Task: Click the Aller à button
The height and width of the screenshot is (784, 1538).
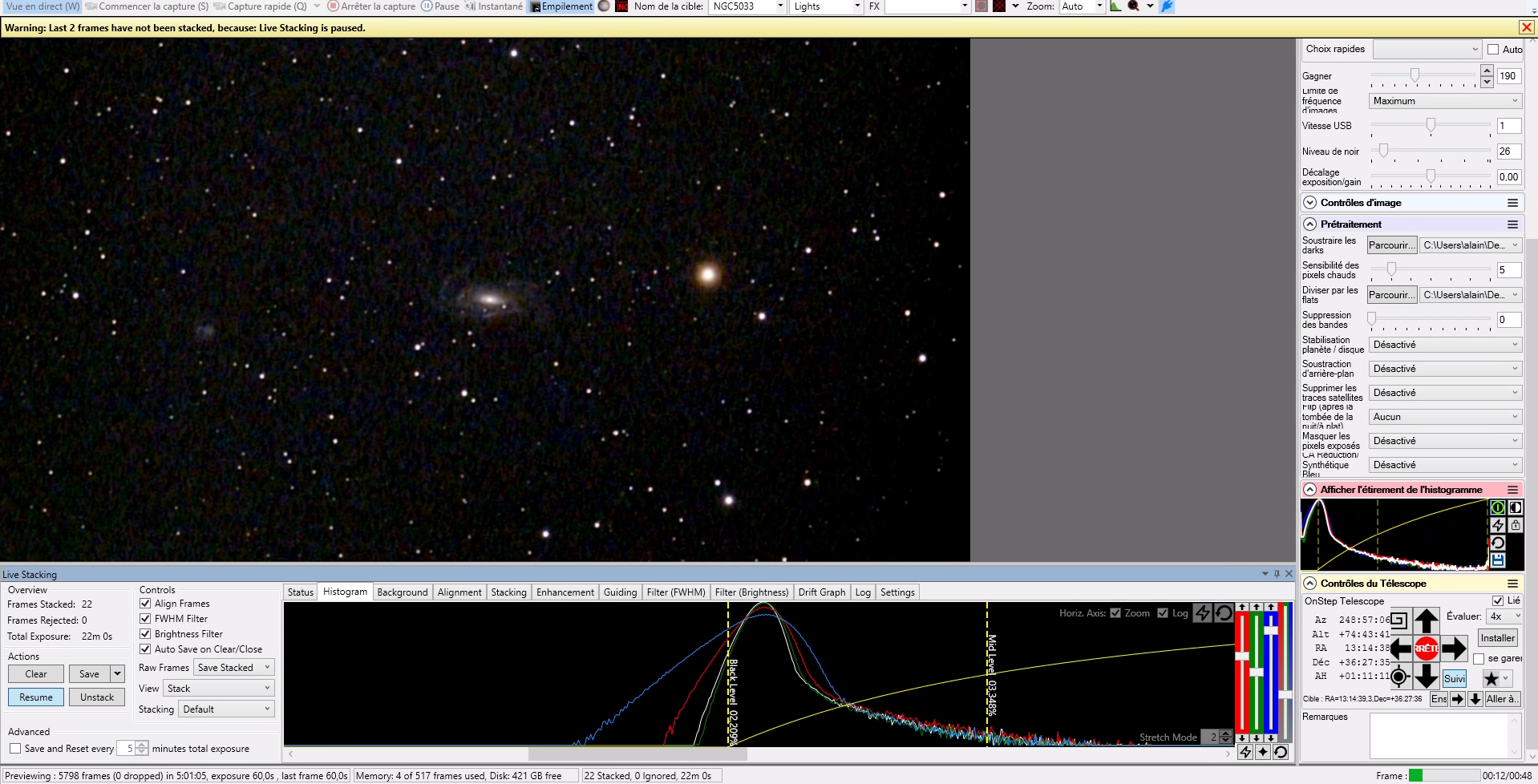Action: (x=1501, y=699)
